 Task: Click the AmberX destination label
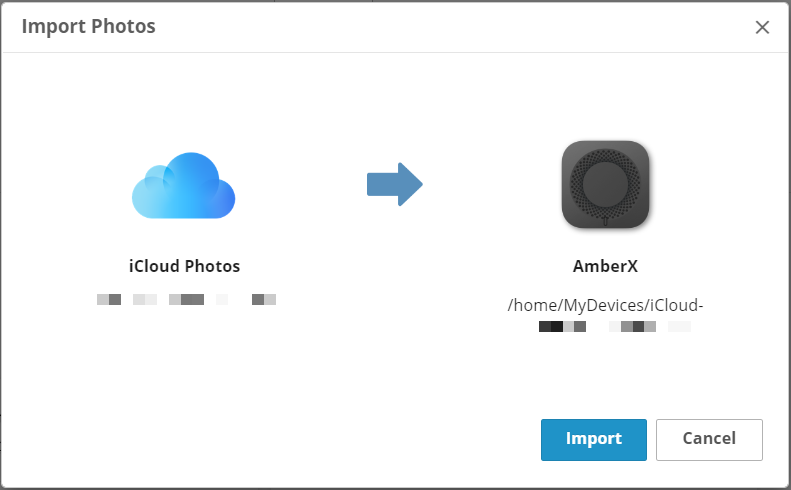coord(605,266)
